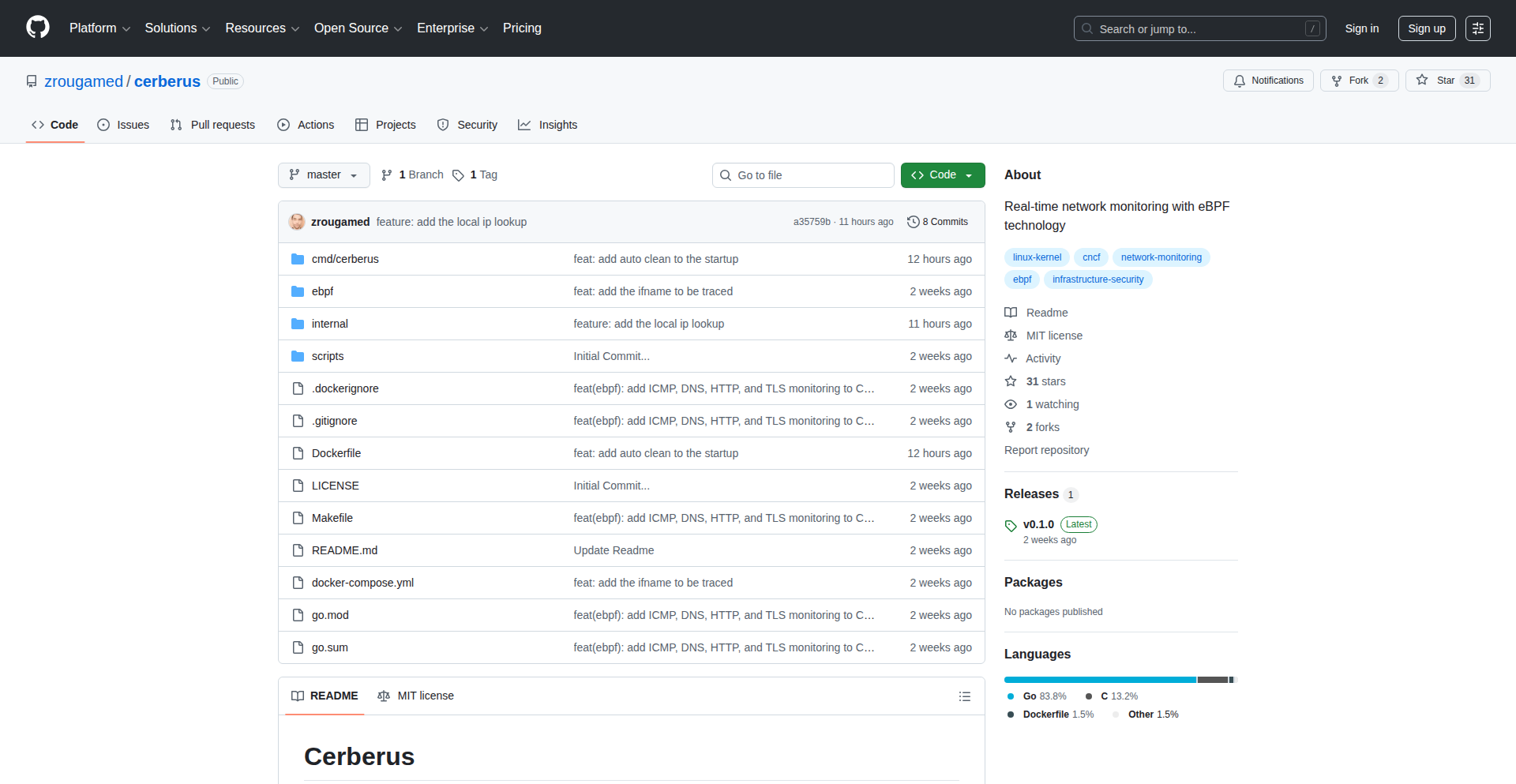Expand the Enterprise menu
The image size is (1516, 784).
coord(452,28)
